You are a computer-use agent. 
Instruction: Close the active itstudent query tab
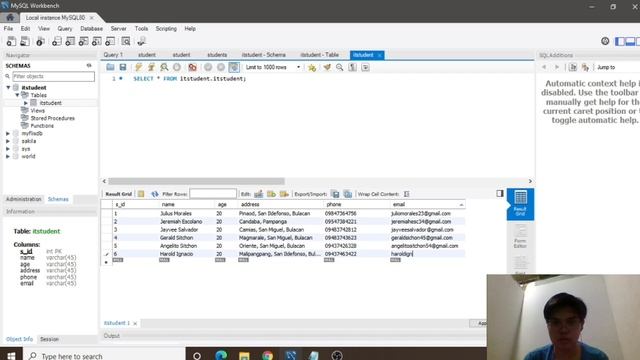(380, 55)
